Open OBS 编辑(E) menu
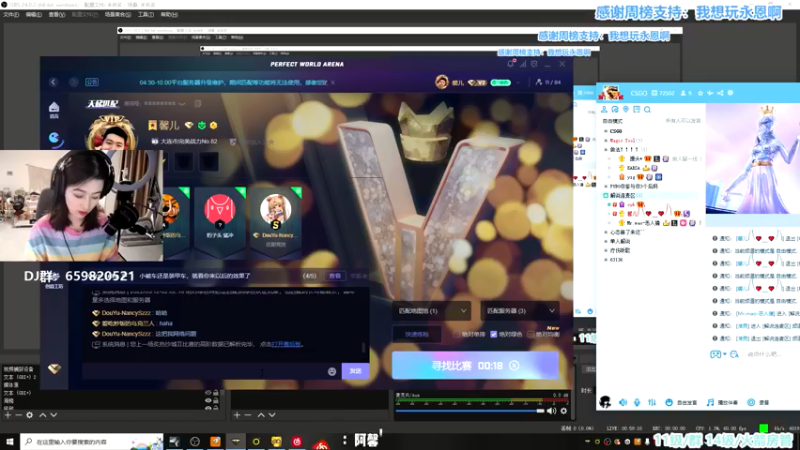 (x=34, y=14)
